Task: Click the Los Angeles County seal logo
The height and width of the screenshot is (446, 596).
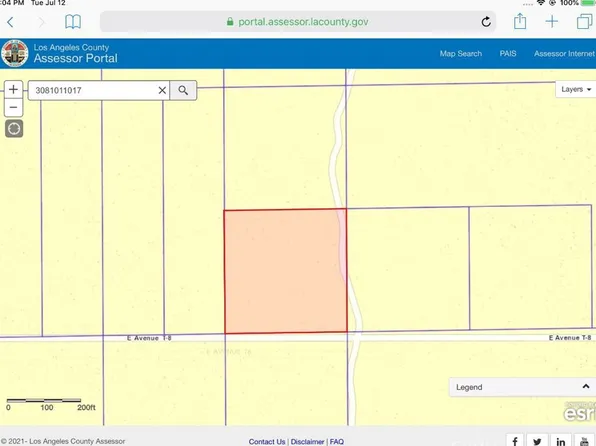Action: click(x=14, y=53)
